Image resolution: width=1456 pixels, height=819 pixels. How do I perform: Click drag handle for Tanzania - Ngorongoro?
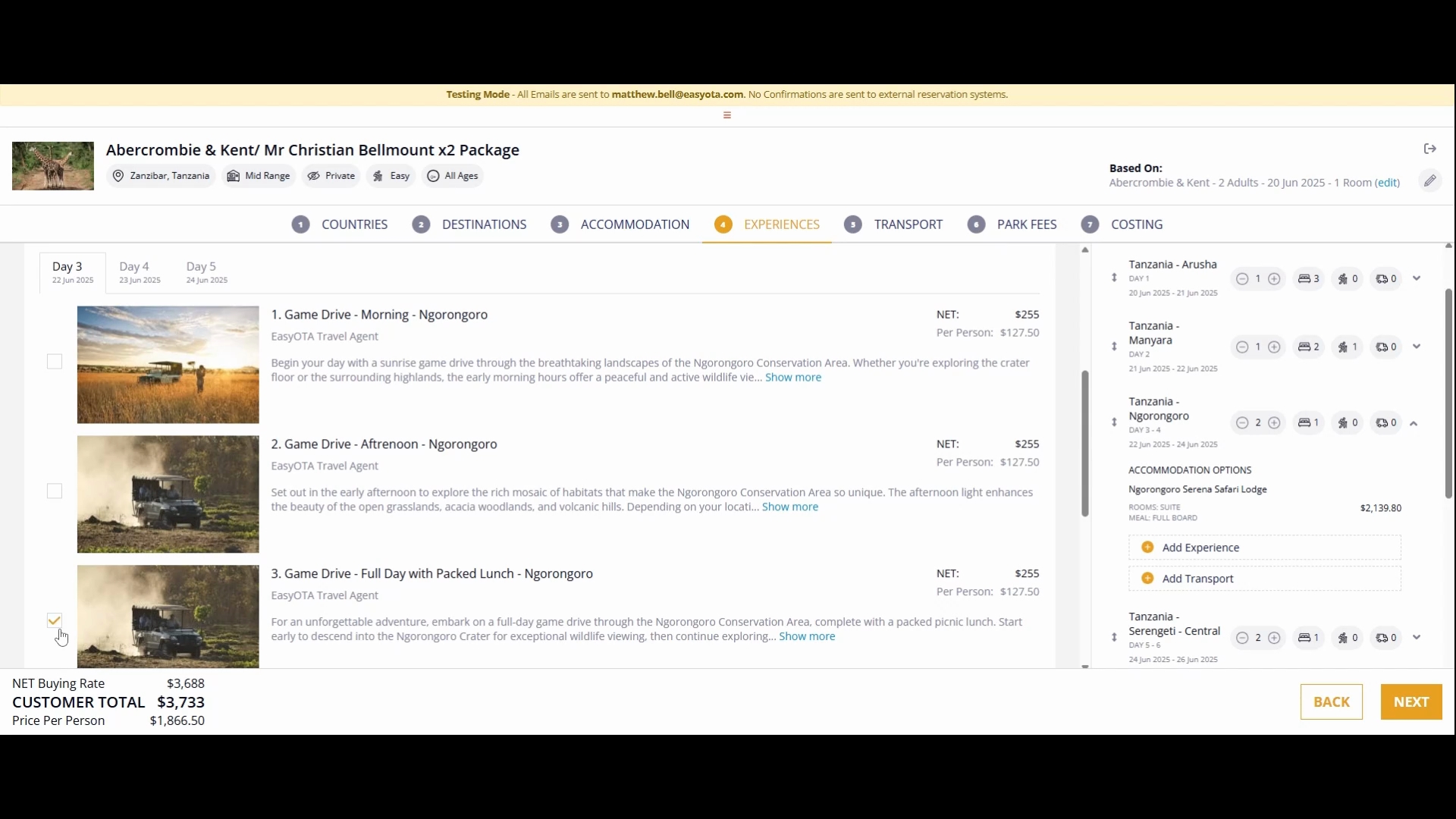point(1114,422)
